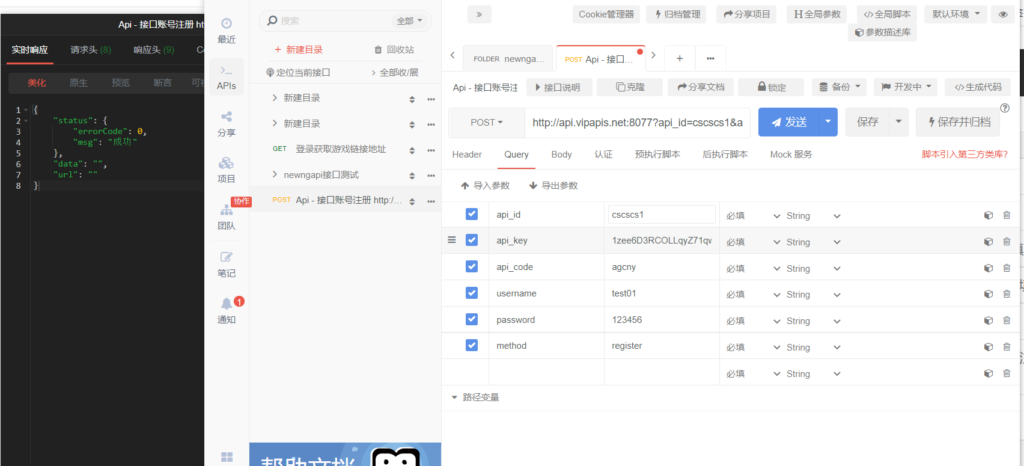Open the 全部 filter dropdown beside search
The width and height of the screenshot is (1024, 466).
point(411,21)
